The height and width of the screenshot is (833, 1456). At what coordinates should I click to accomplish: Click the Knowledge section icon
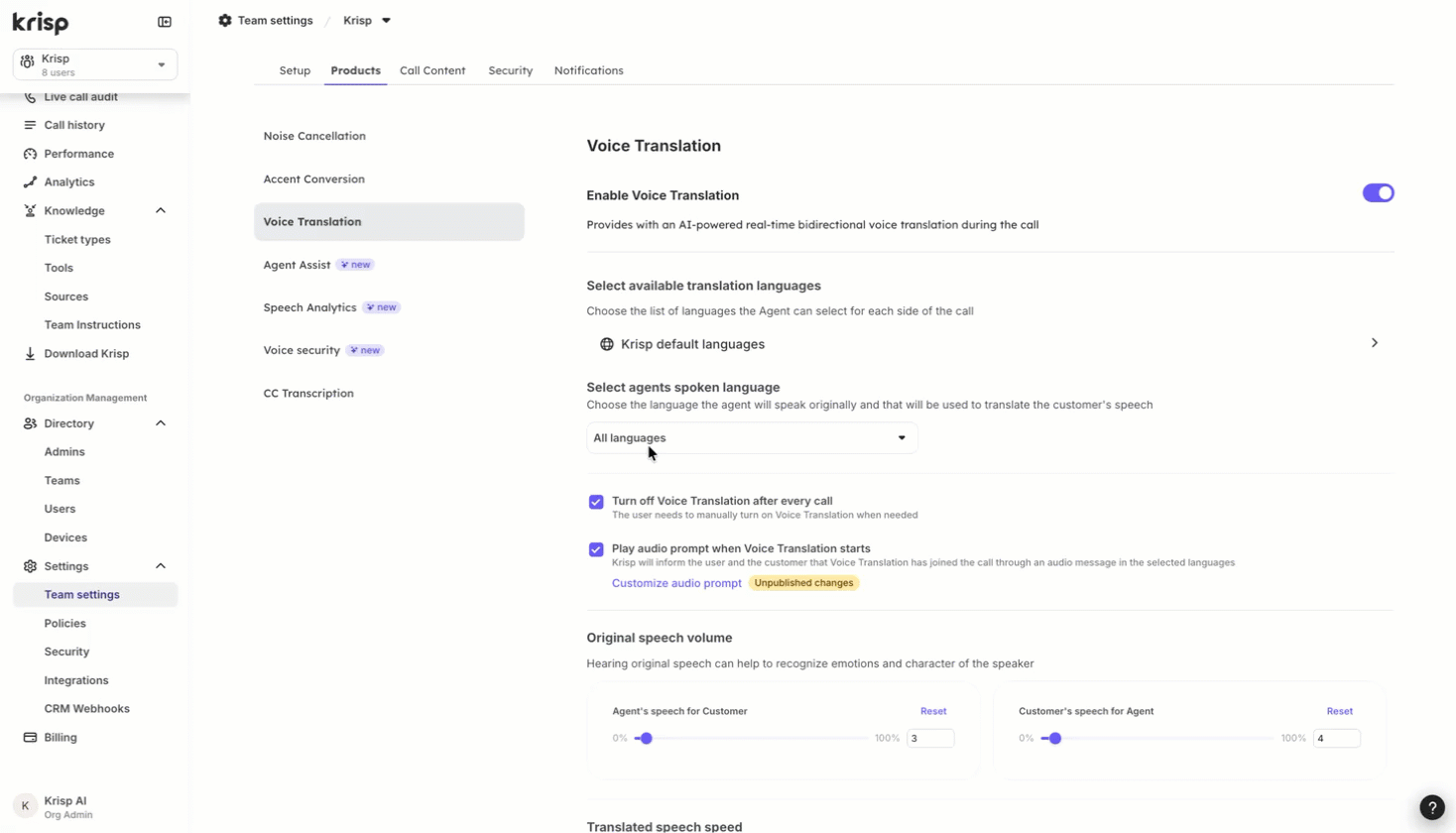(30, 211)
